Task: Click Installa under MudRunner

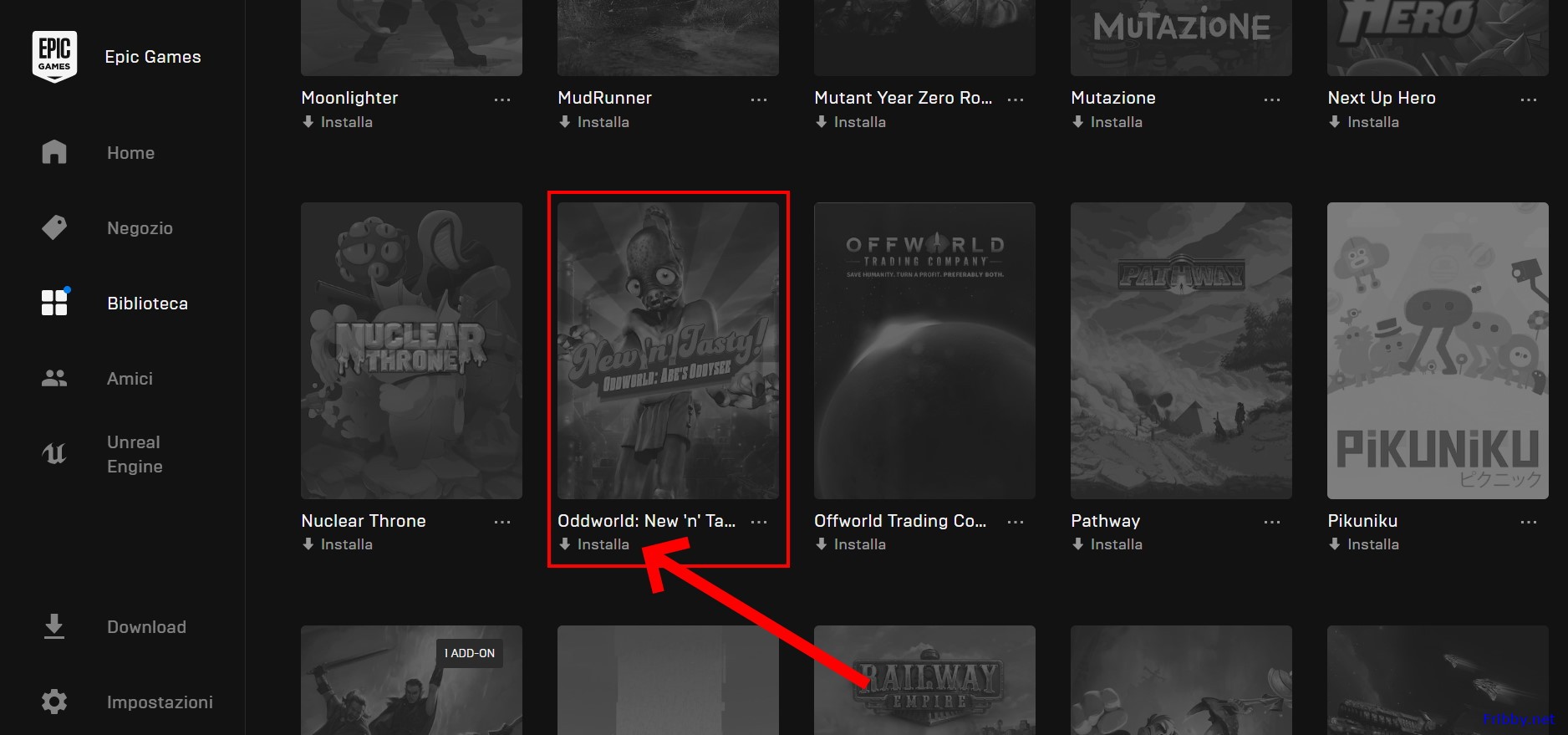Action: (x=594, y=122)
